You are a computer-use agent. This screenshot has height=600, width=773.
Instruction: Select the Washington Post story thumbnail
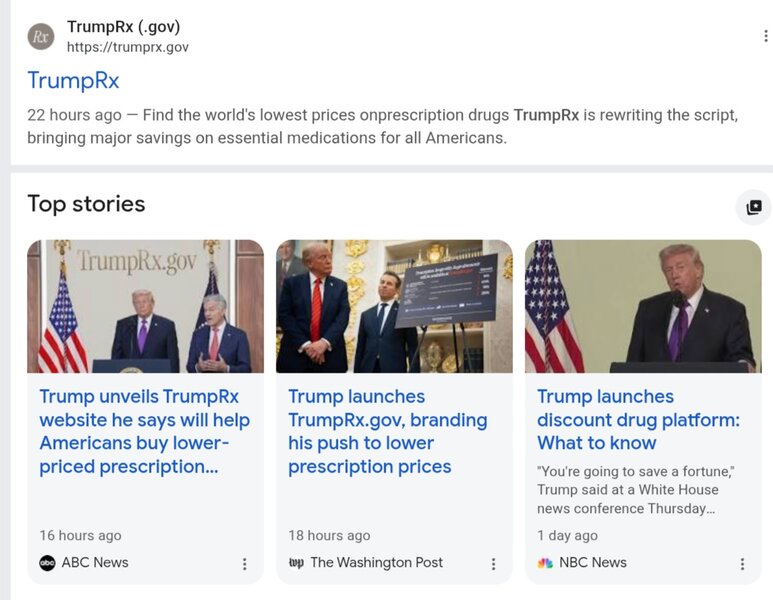click(x=394, y=306)
